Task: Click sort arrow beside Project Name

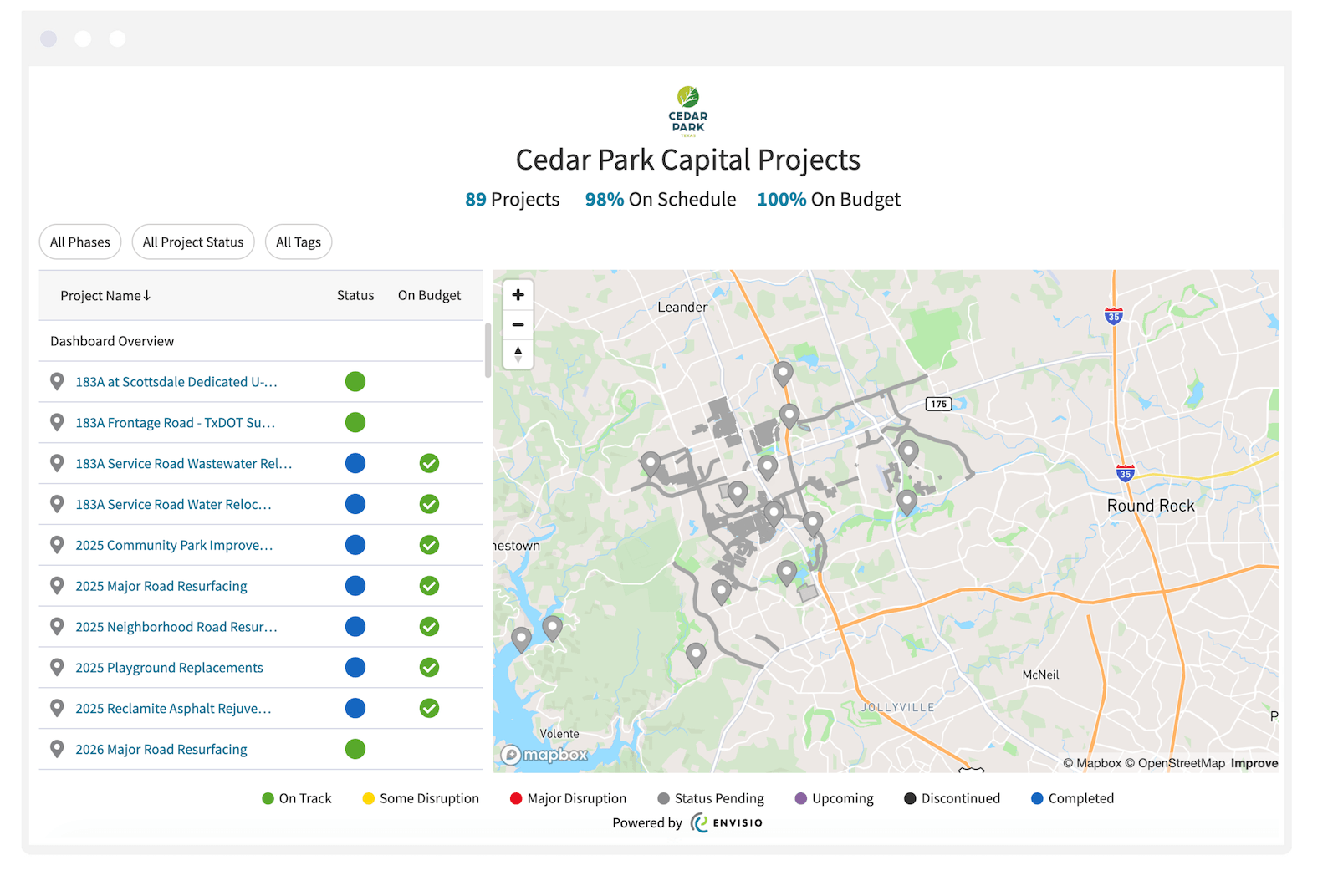Action: (x=147, y=296)
